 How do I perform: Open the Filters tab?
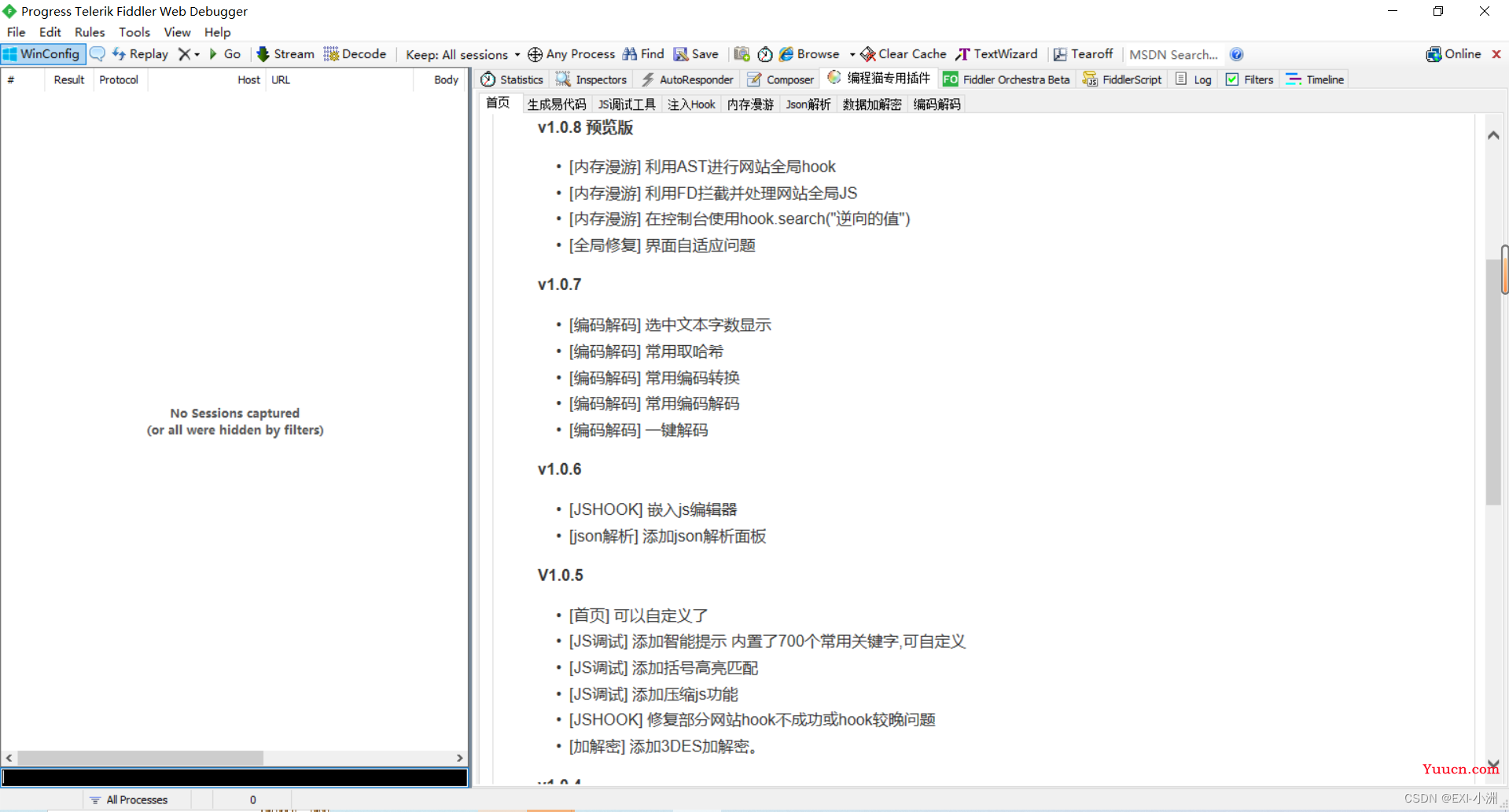point(1250,79)
